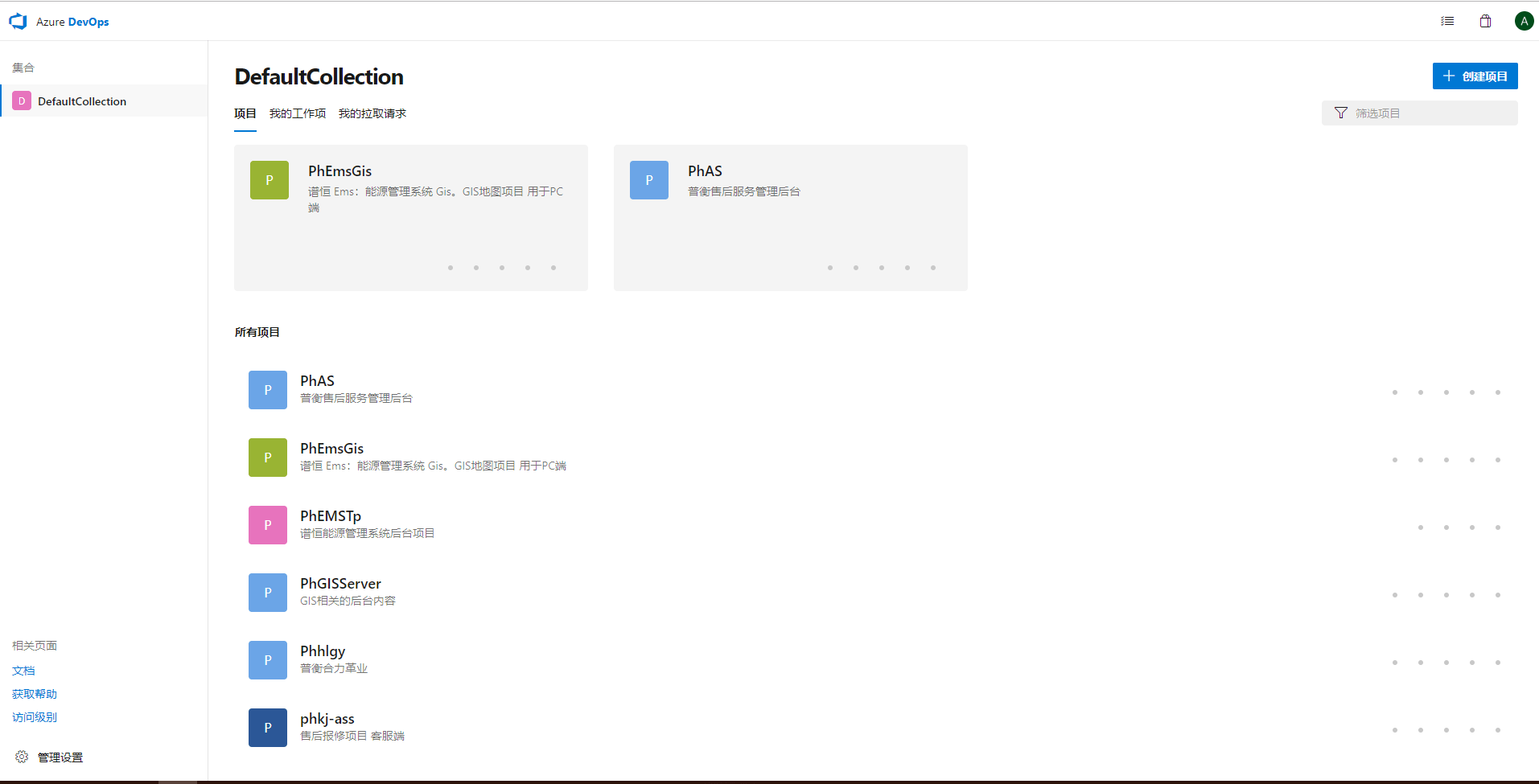Click the green PhEmsGis icon in pinned card
Image resolution: width=1539 pixels, height=784 pixels.
pos(270,180)
